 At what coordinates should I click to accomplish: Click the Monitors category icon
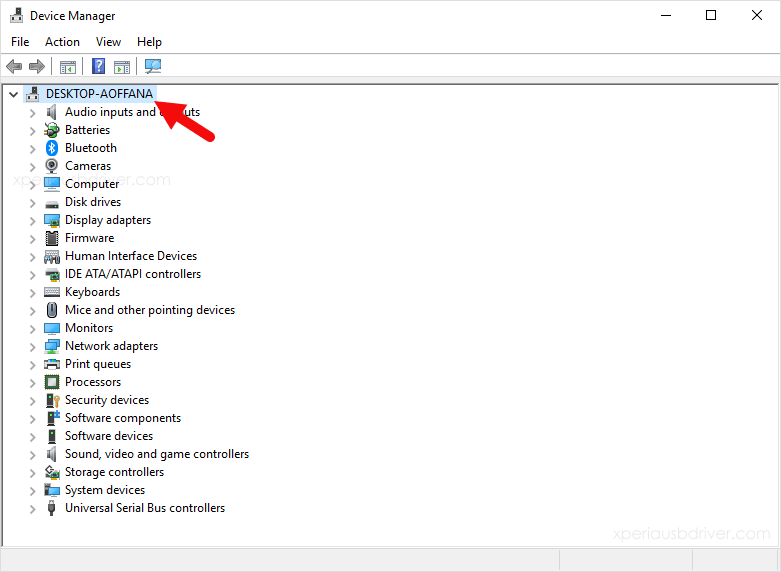(x=52, y=328)
